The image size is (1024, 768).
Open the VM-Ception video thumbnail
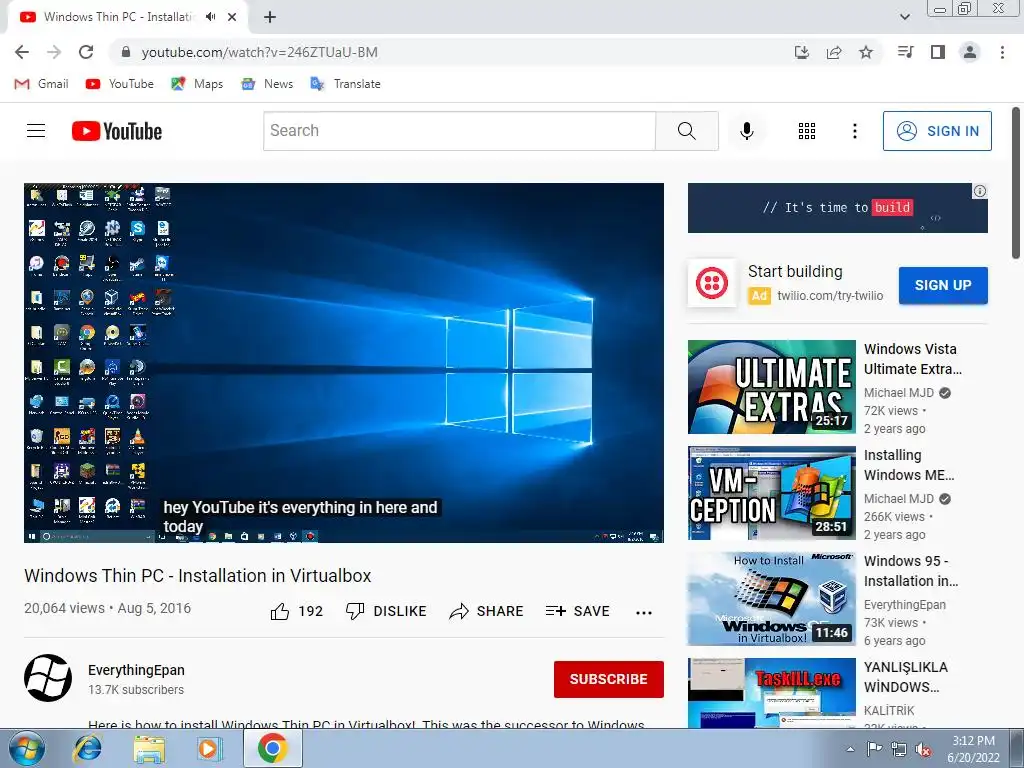[x=772, y=493]
